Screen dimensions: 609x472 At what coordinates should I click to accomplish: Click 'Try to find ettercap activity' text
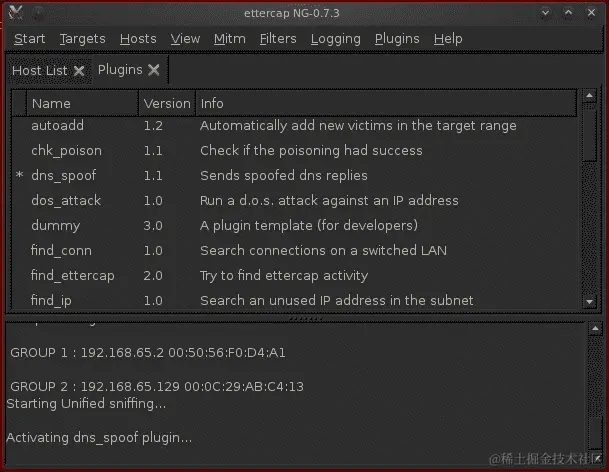[x=284, y=276]
